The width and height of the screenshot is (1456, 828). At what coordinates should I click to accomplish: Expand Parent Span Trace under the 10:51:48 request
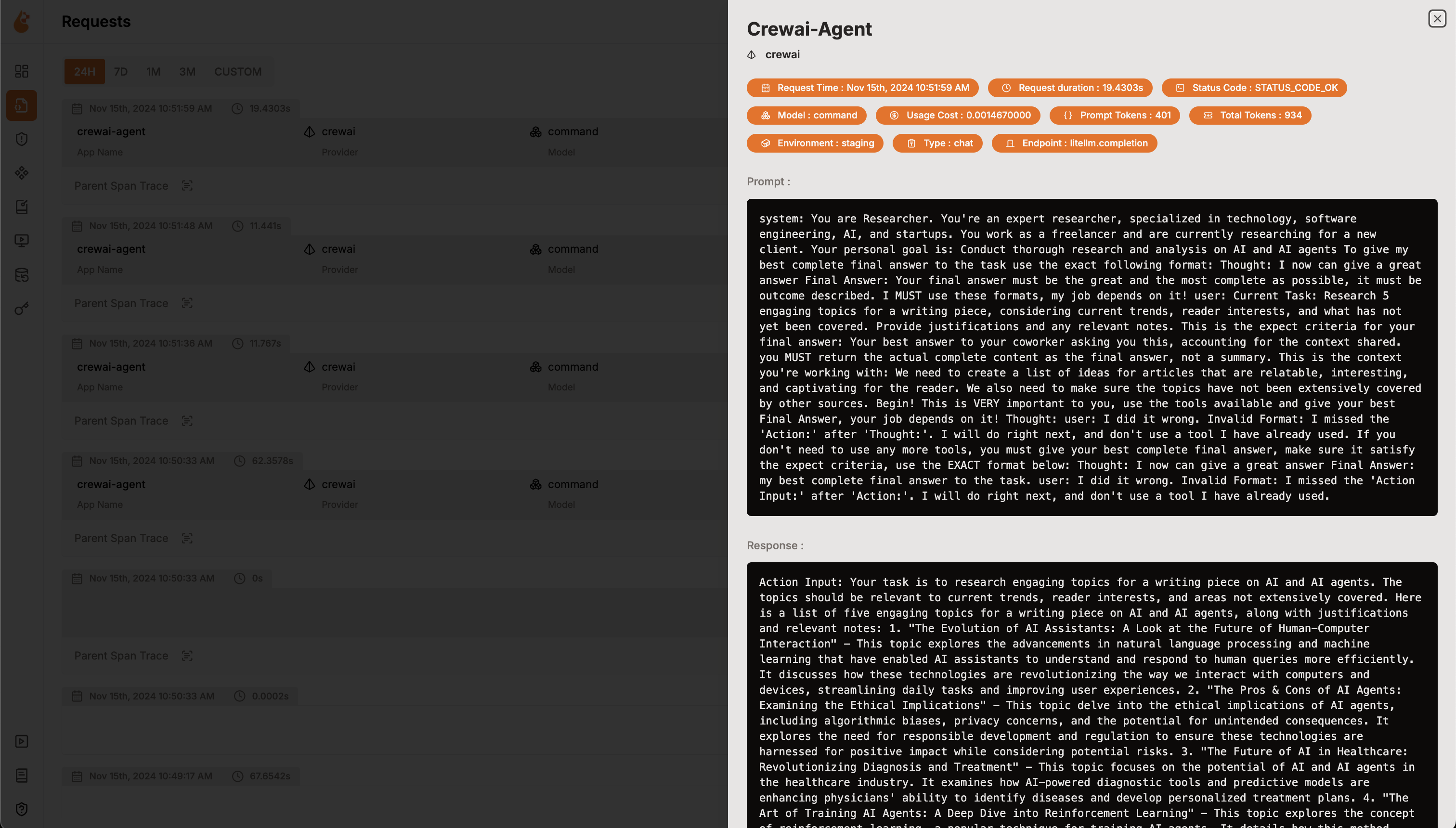click(x=188, y=303)
